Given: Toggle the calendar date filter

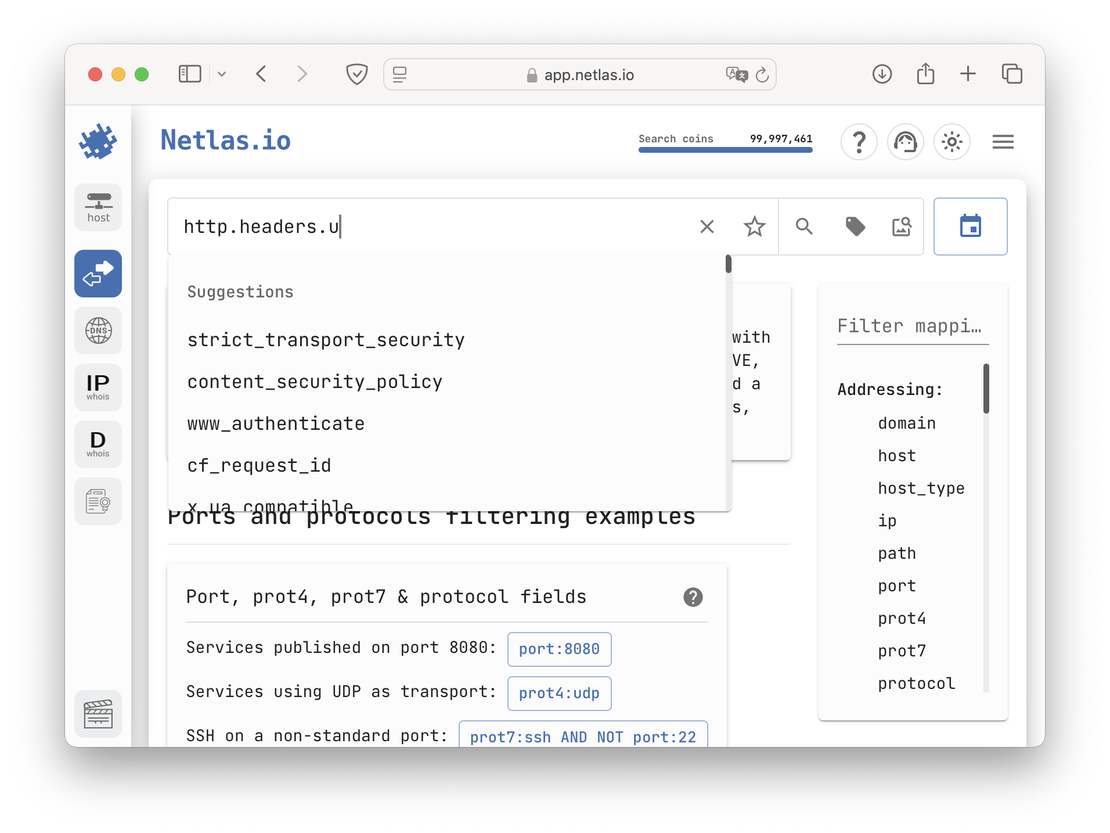Looking at the screenshot, I should coord(970,226).
